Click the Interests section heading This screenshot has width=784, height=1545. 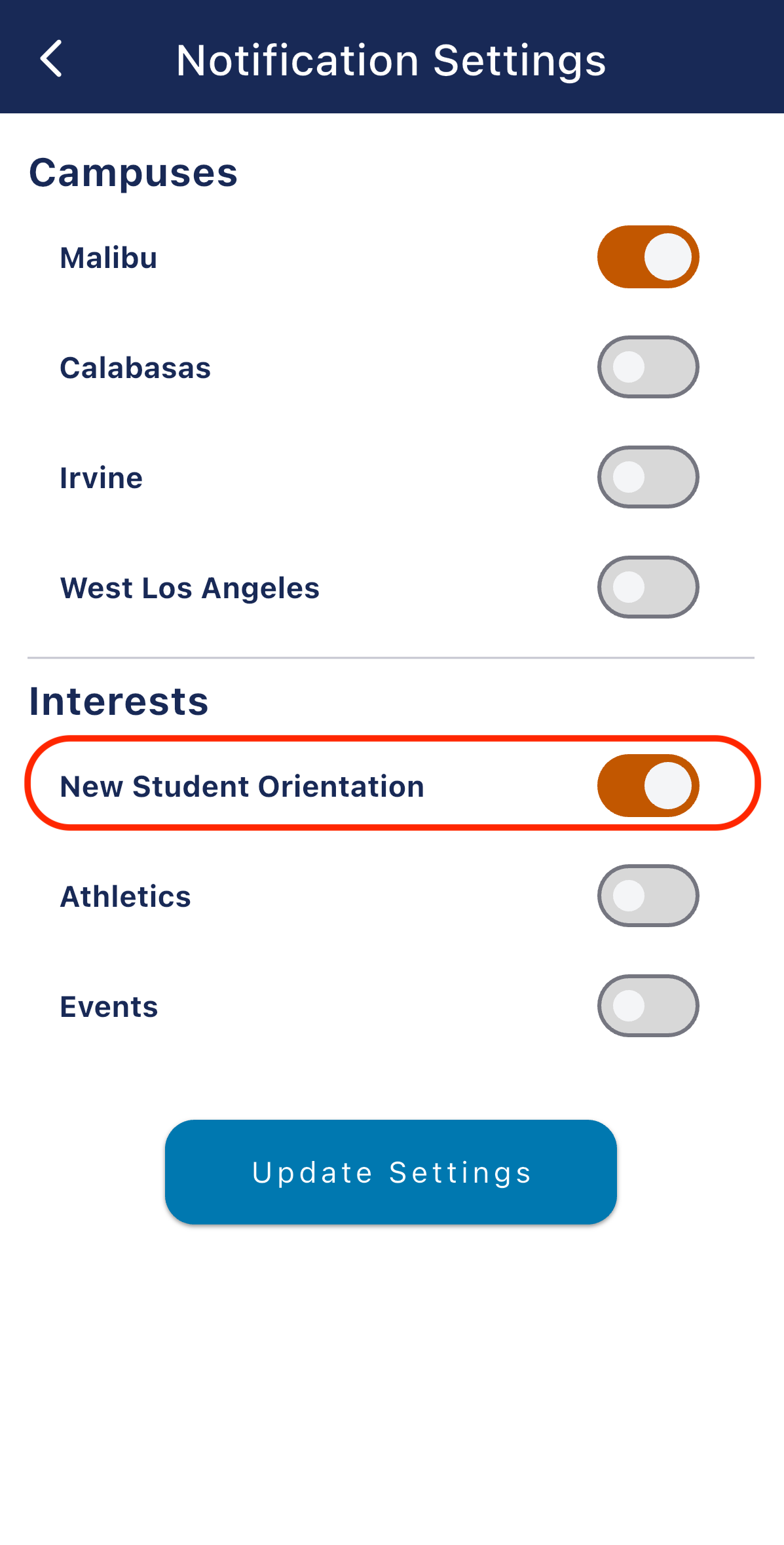(x=119, y=701)
